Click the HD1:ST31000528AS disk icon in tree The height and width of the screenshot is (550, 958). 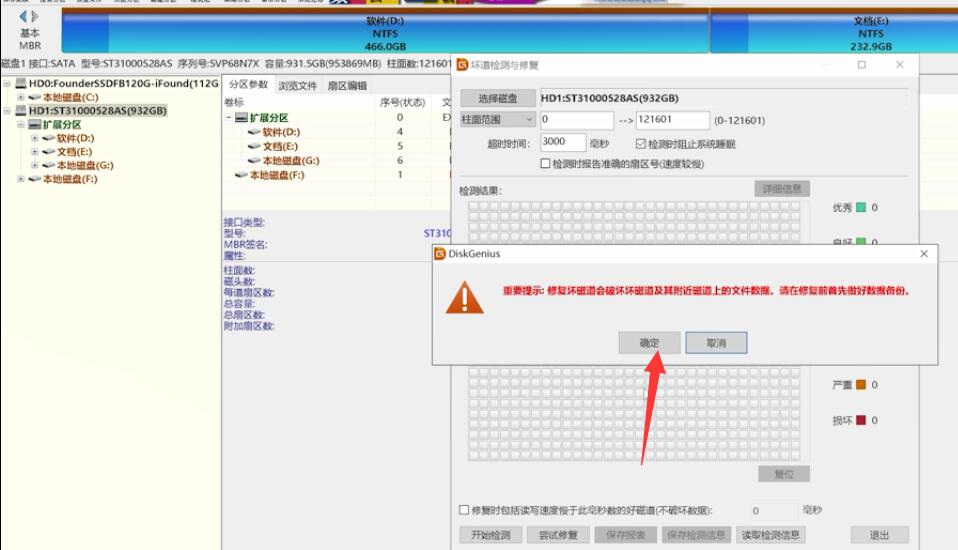point(21,111)
